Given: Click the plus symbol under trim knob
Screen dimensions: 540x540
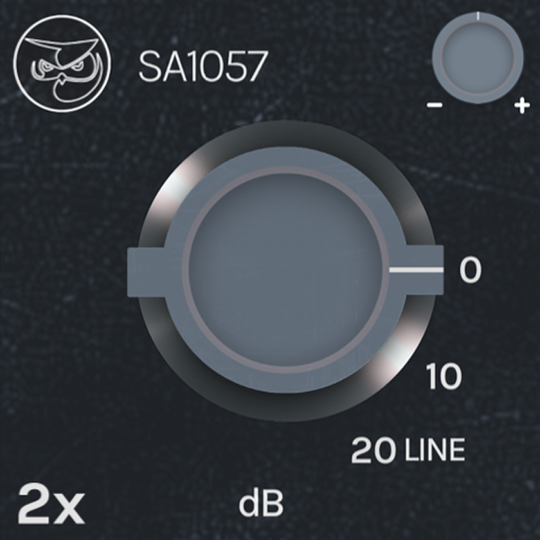Looking at the screenshot, I should point(522,105).
